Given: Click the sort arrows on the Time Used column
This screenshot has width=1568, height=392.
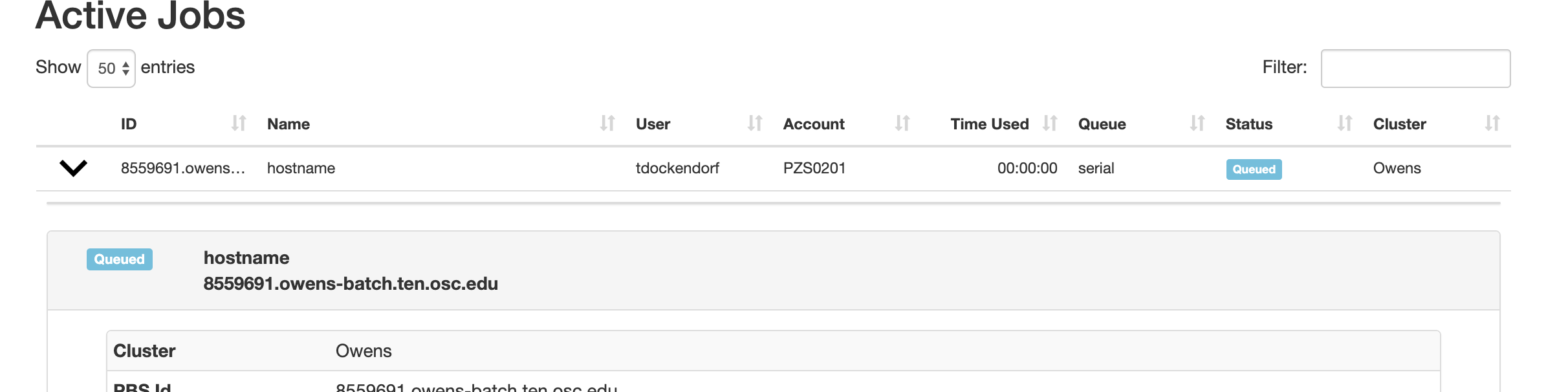Looking at the screenshot, I should (1051, 124).
